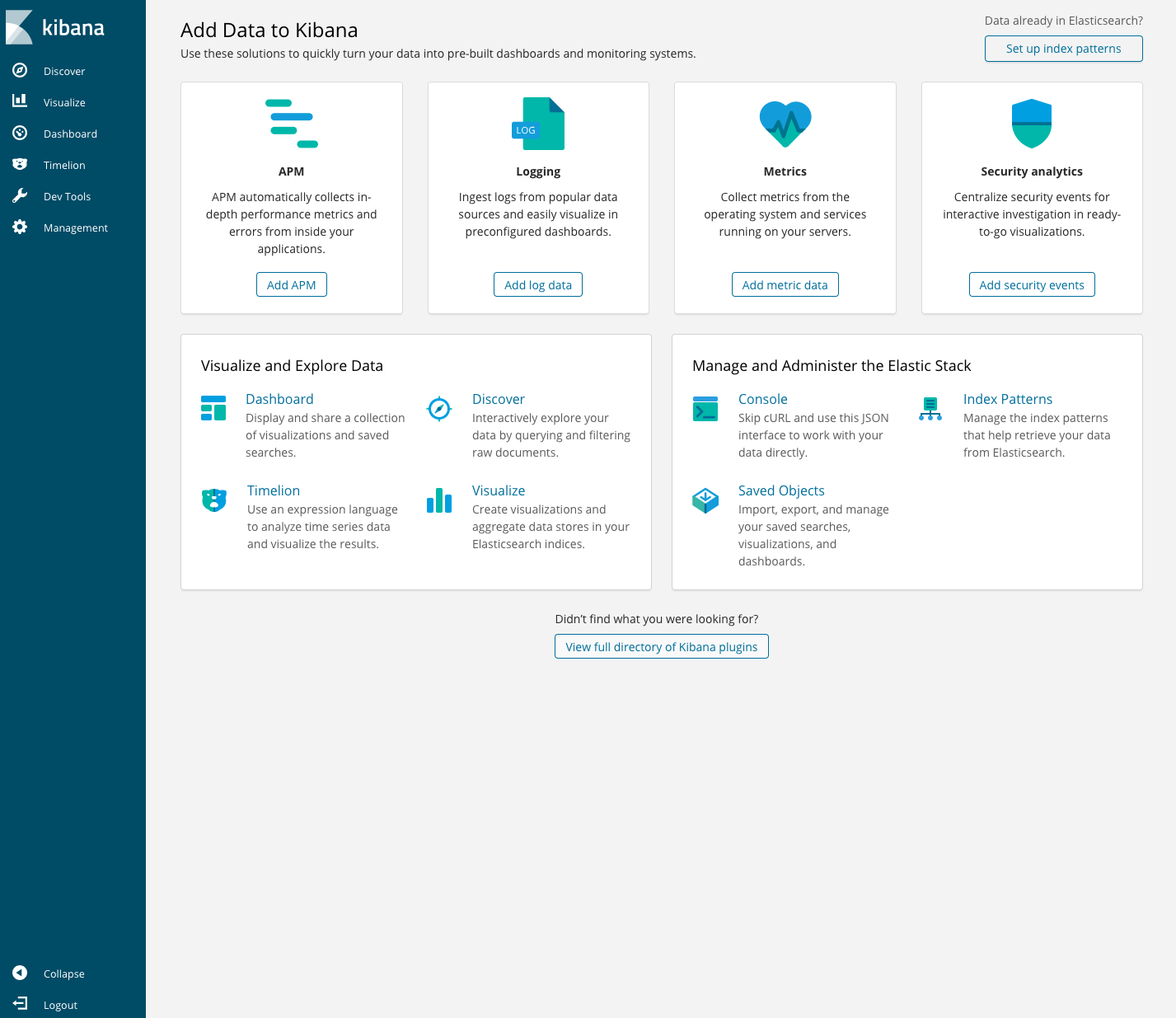Open the Saved Objects link
The image size is (1176, 1018).
pyautogui.click(x=781, y=490)
